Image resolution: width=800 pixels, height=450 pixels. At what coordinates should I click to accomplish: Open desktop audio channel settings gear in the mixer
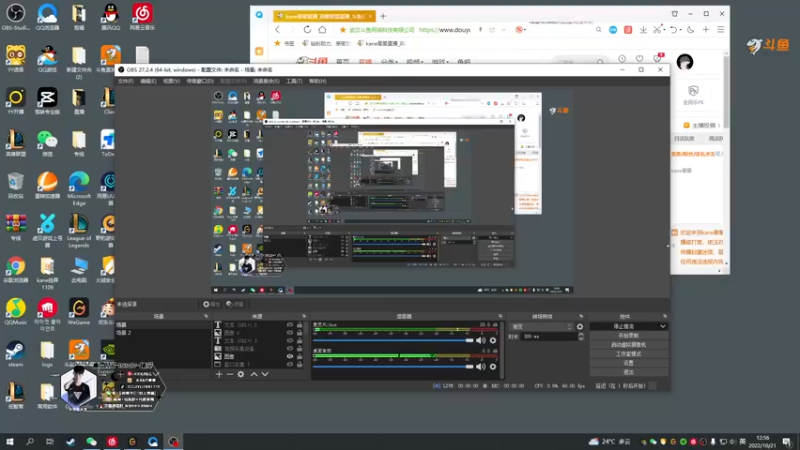[493, 366]
